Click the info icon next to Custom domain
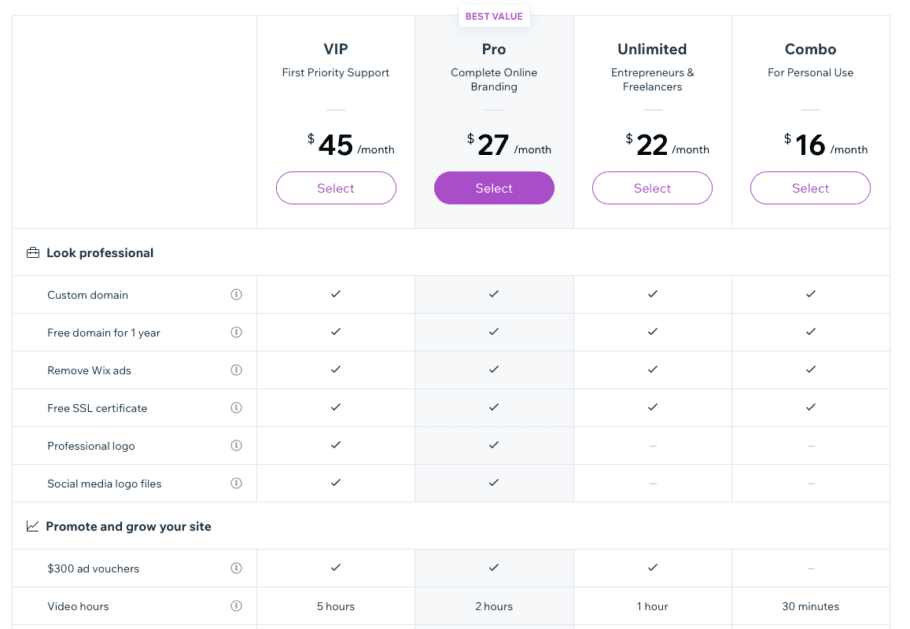 (237, 294)
